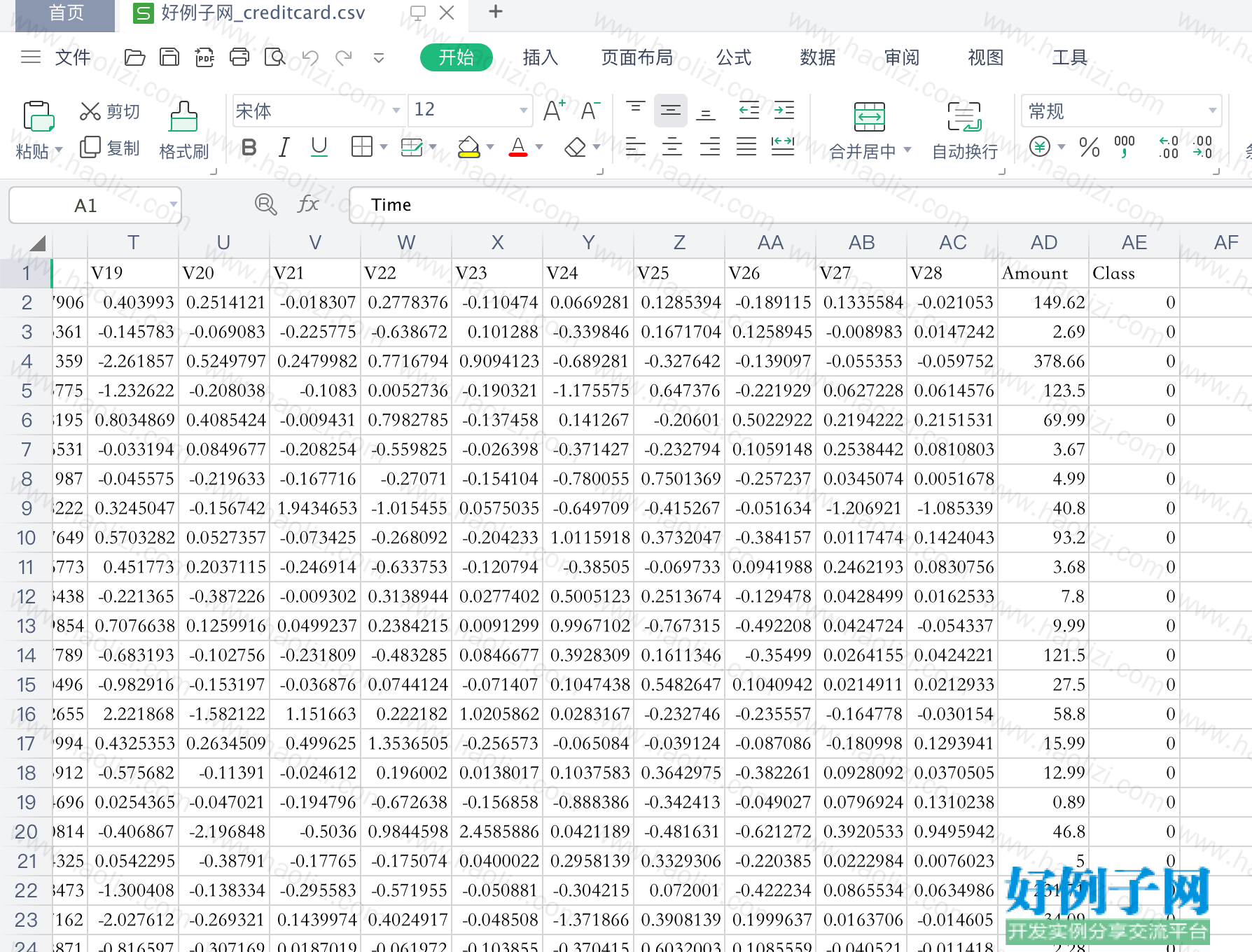Align text left
1252x952 pixels.
pos(635,147)
